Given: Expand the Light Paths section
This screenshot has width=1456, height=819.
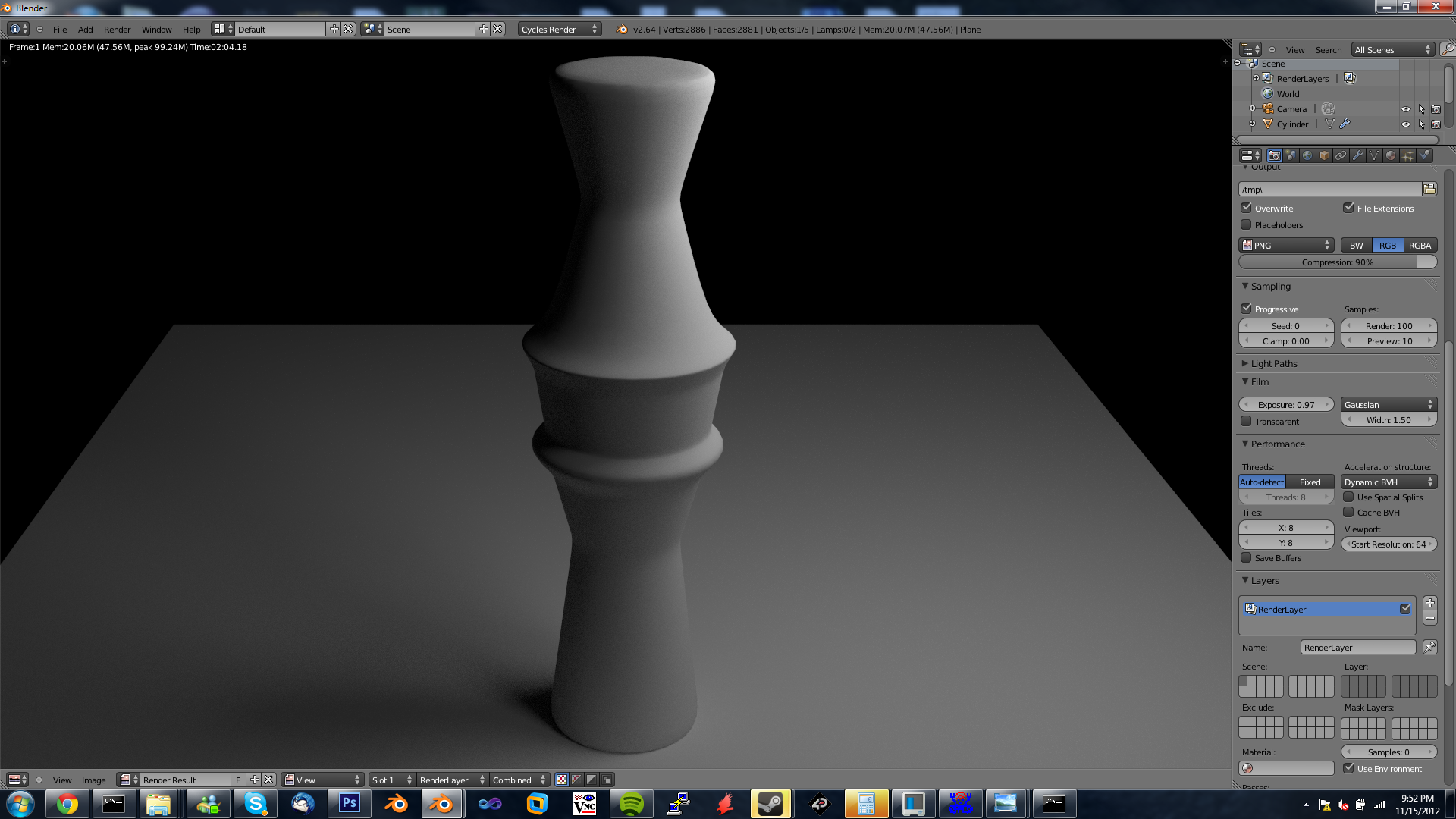Looking at the screenshot, I should tap(1274, 363).
